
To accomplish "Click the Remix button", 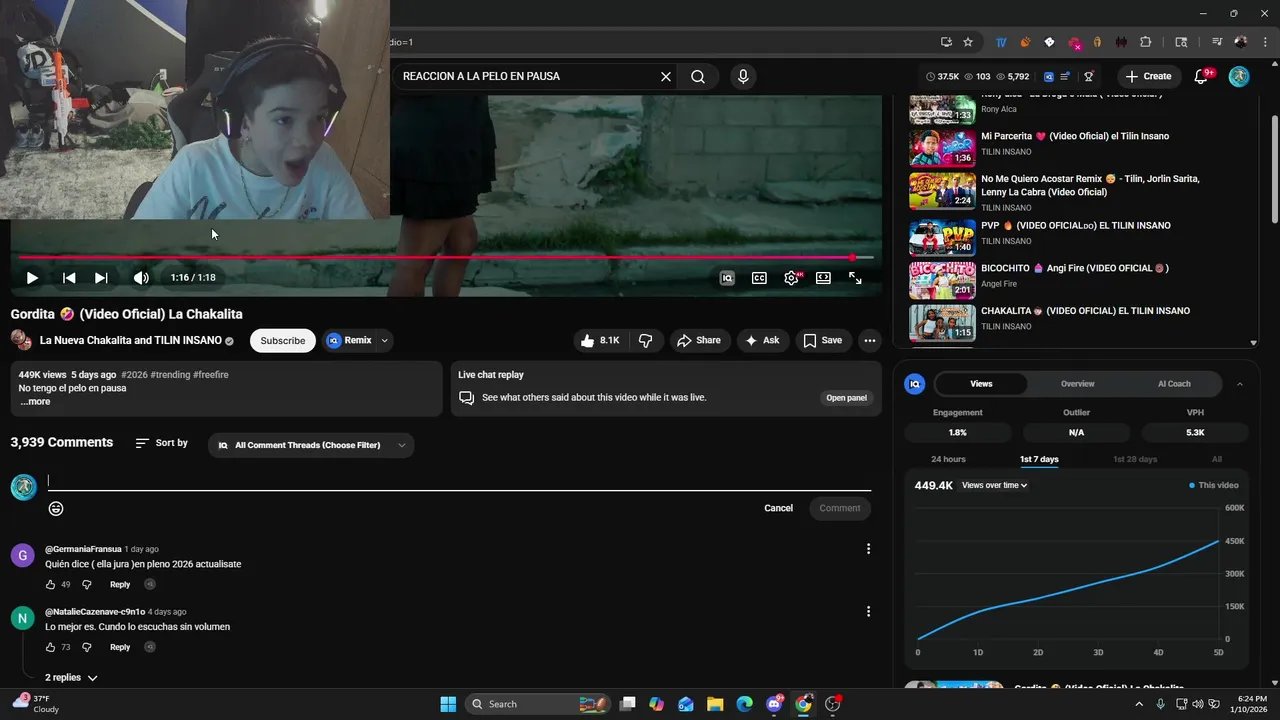I will (x=349, y=341).
